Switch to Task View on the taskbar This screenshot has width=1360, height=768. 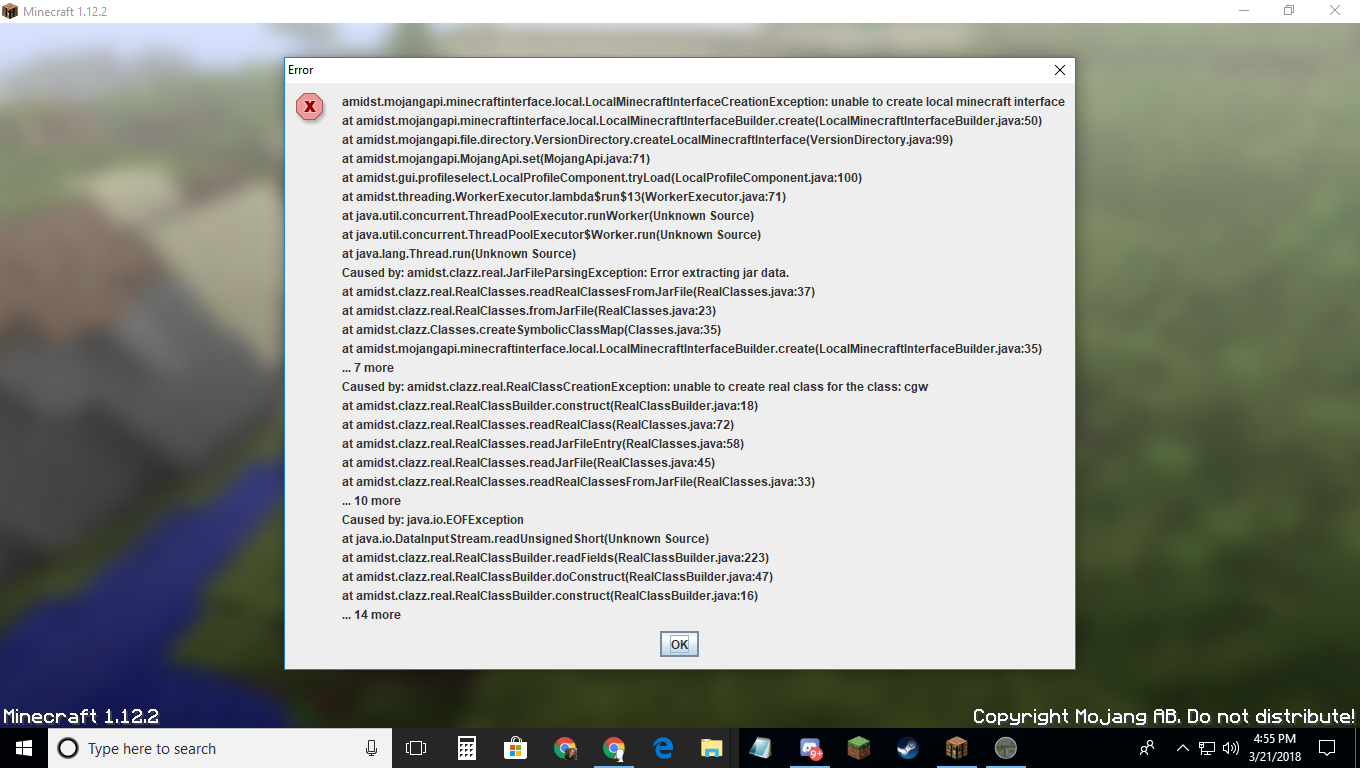[x=416, y=747]
